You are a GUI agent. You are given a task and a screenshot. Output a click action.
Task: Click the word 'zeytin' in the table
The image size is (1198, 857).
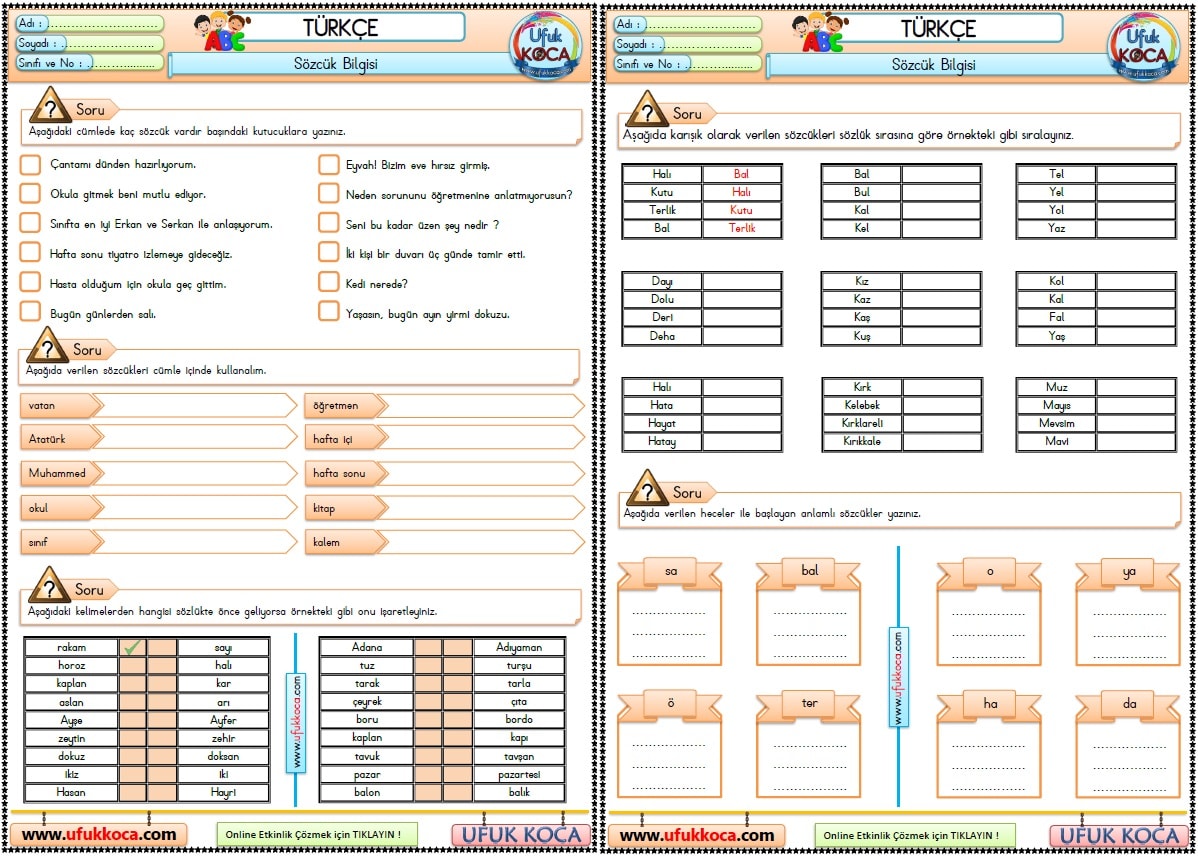click(x=71, y=739)
